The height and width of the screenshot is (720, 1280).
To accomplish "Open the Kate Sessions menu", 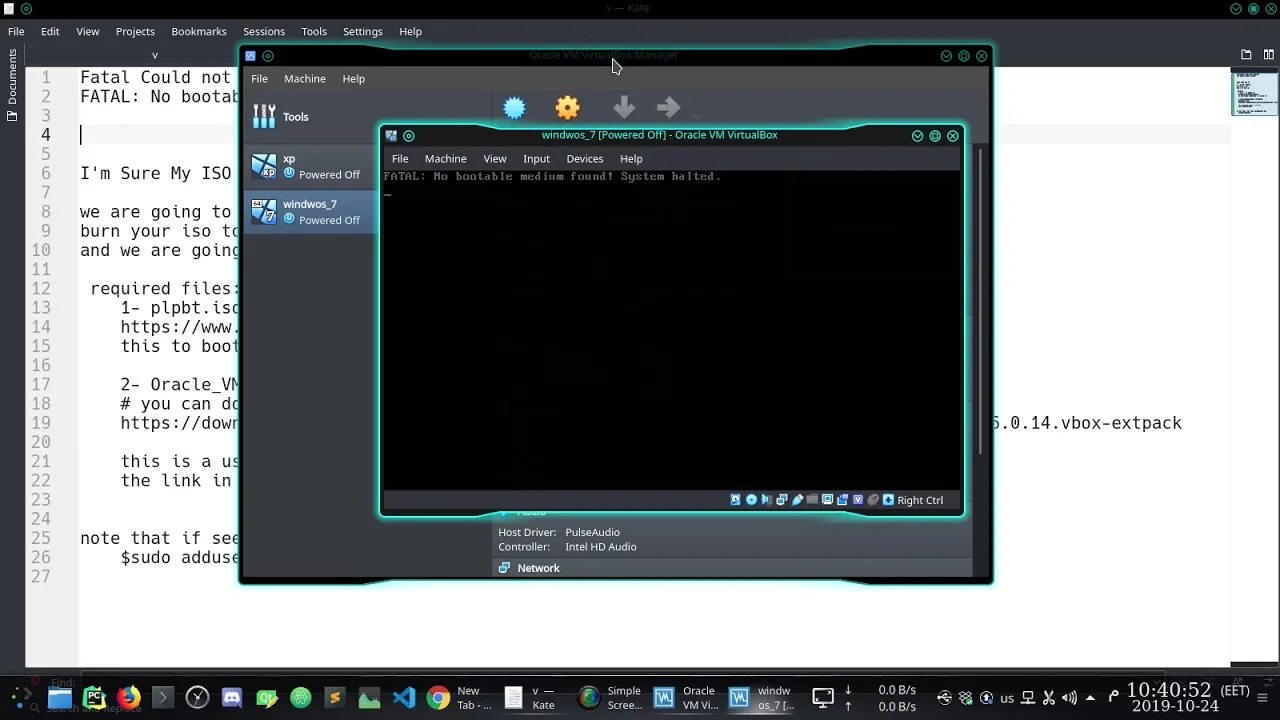I will [x=264, y=31].
